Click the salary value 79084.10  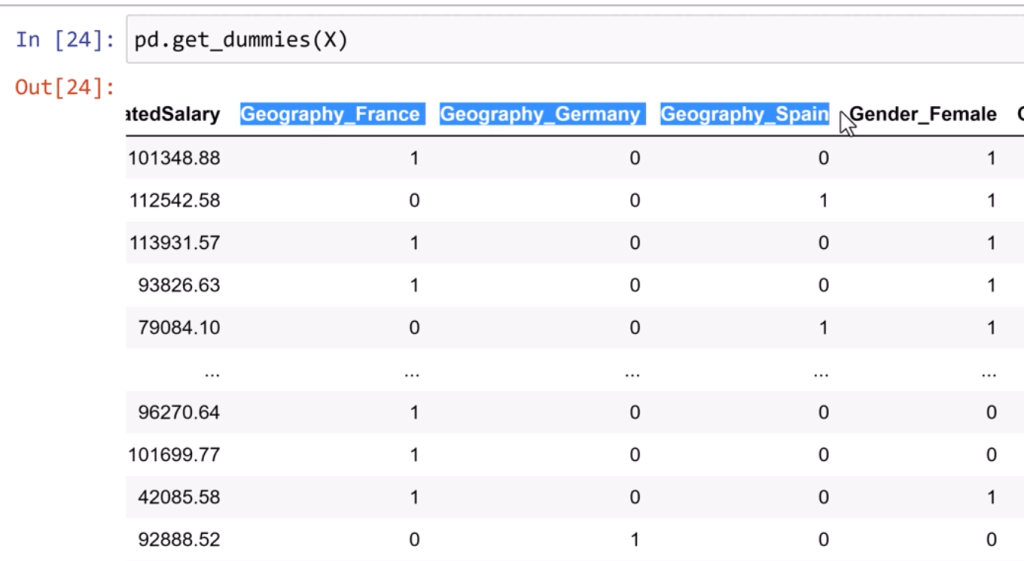[x=179, y=327]
